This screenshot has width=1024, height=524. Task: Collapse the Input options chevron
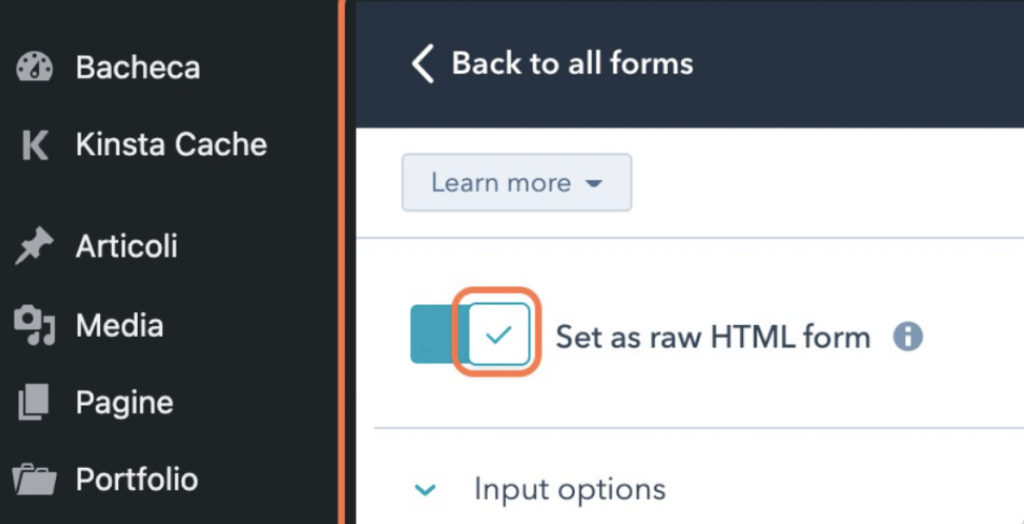pos(426,490)
